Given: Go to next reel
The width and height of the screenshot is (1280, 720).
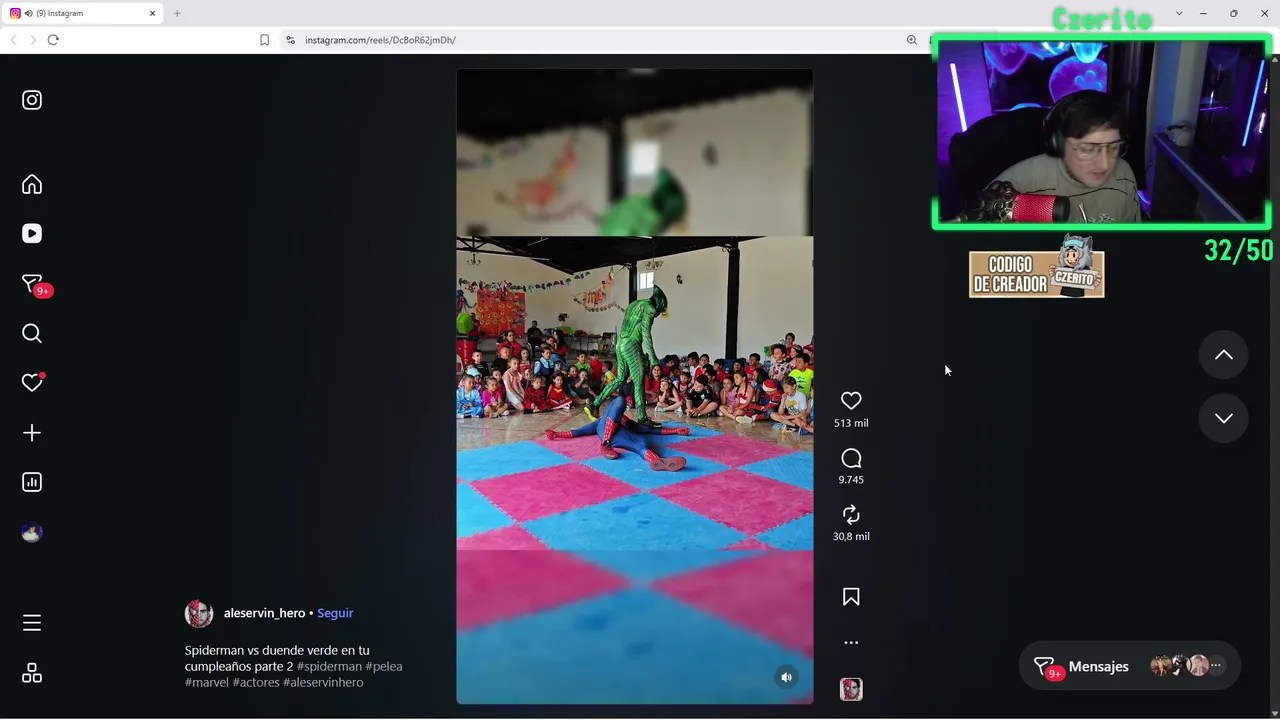Looking at the screenshot, I should (x=1224, y=418).
